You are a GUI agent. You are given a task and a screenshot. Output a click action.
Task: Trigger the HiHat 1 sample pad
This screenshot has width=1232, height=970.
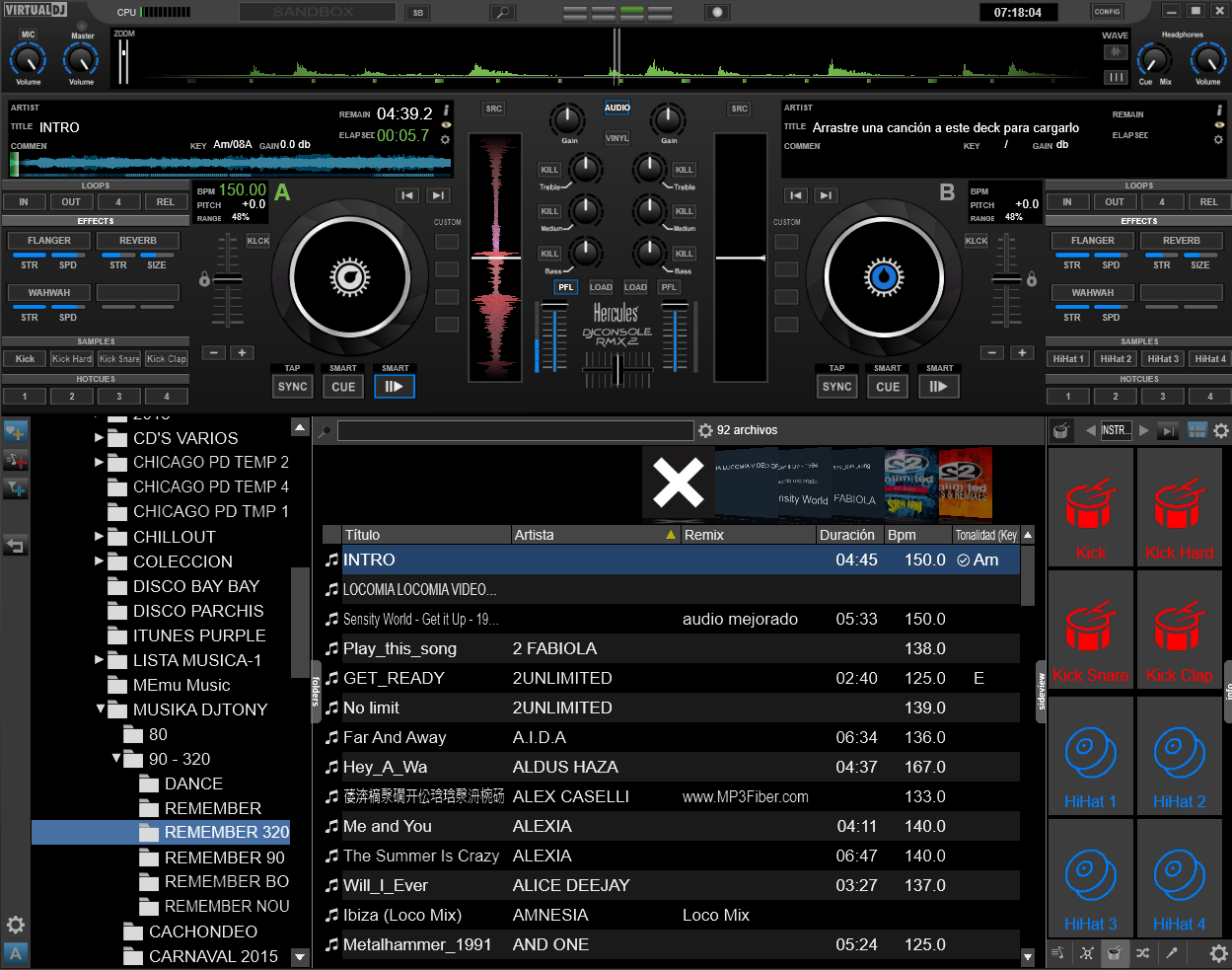(1090, 755)
